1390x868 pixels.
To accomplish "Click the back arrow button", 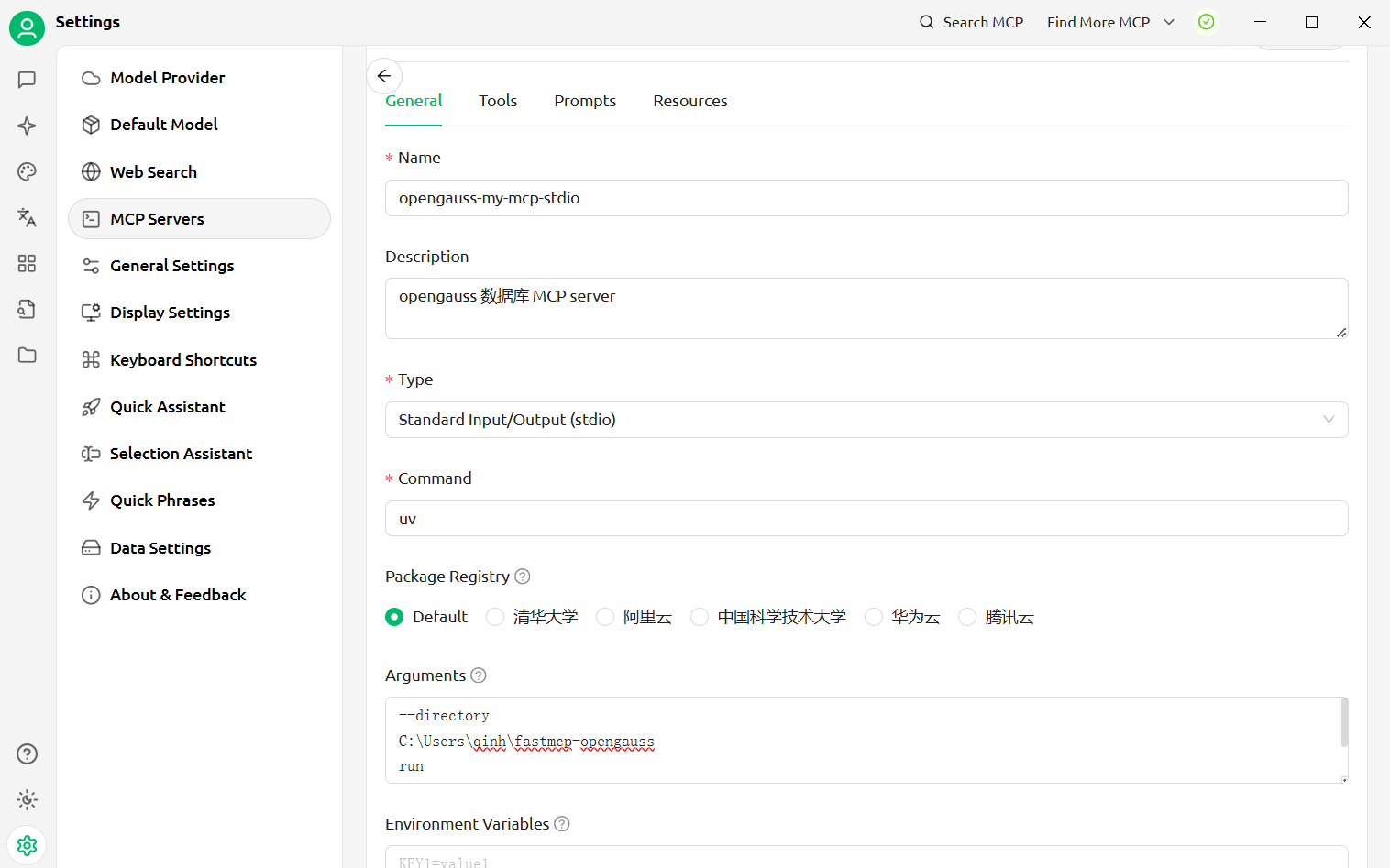I will (384, 76).
